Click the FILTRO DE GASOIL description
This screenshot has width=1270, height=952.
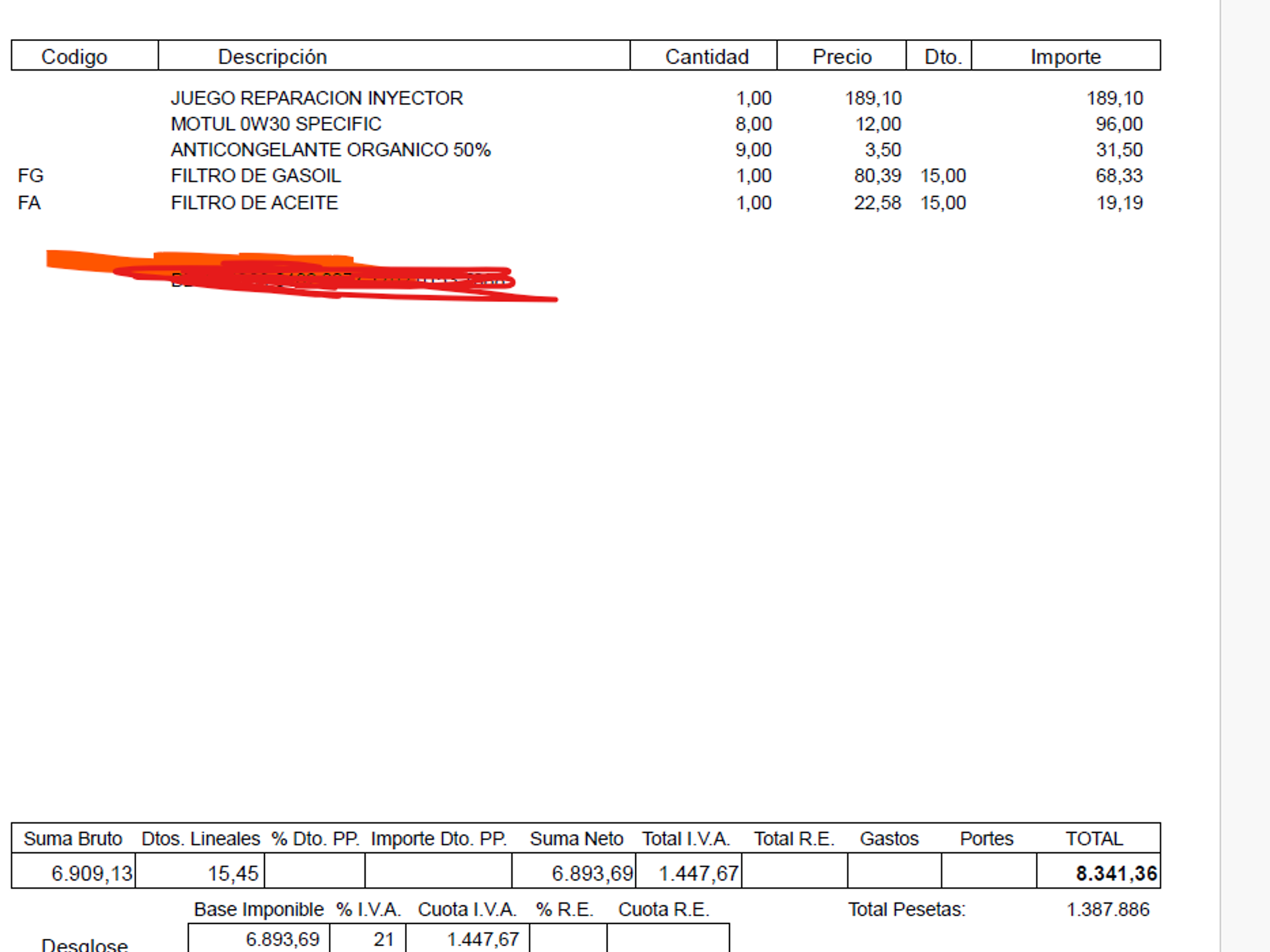[255, 176]
